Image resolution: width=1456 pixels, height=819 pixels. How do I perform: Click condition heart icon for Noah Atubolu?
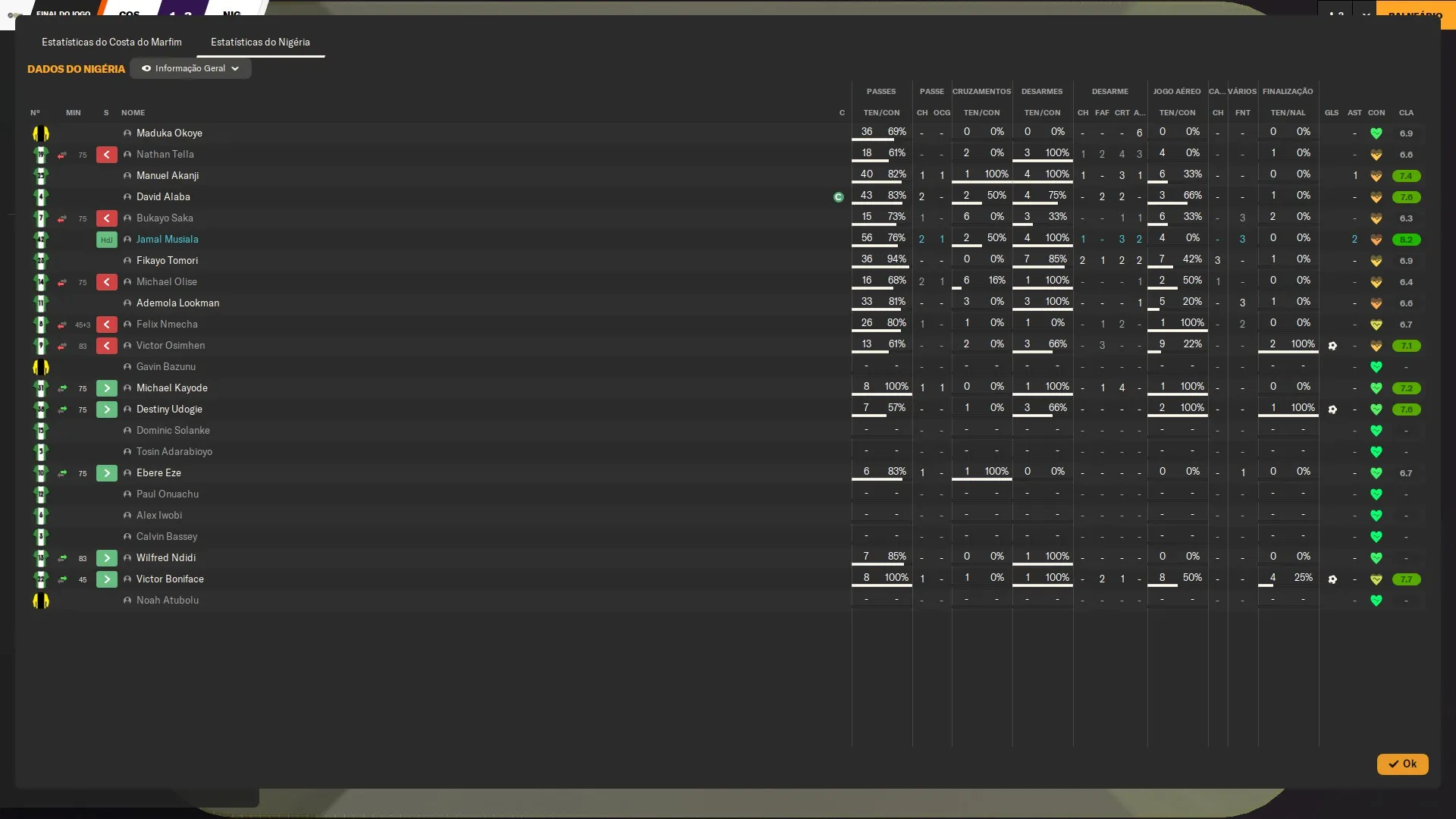(1376, 601)
